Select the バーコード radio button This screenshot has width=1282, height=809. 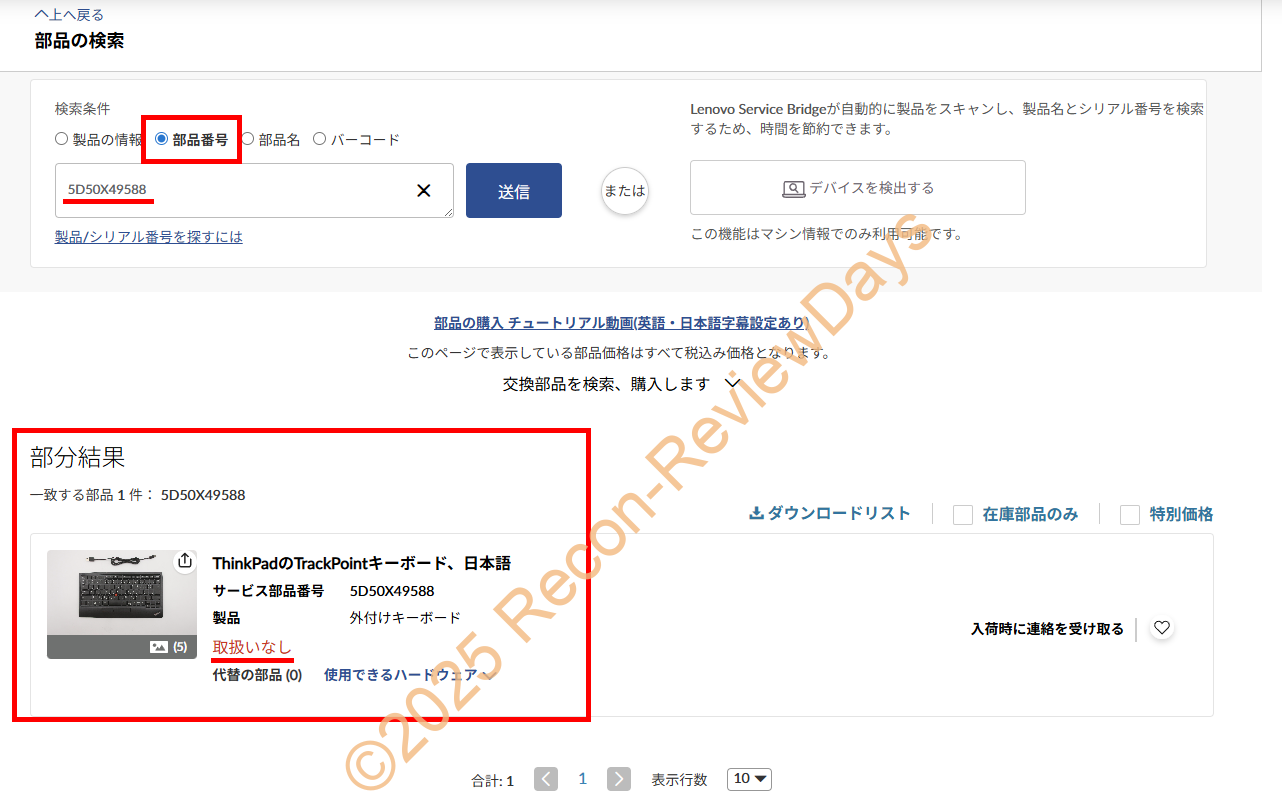click(x=320, y=140)
